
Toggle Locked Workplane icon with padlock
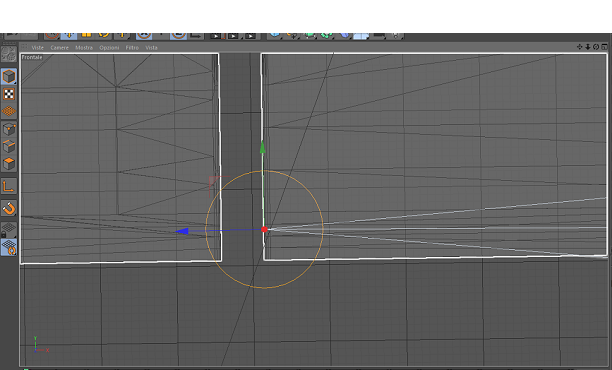tap(9, 230)
